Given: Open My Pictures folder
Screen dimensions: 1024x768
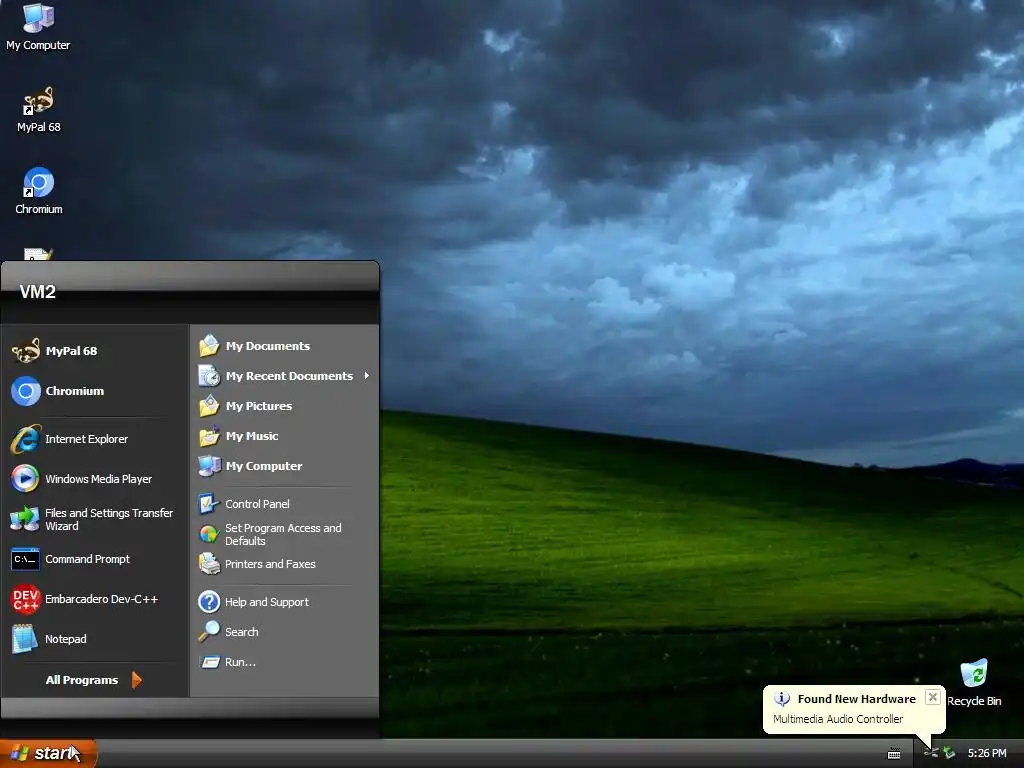Looking at the screenshot, I should 285,406.
